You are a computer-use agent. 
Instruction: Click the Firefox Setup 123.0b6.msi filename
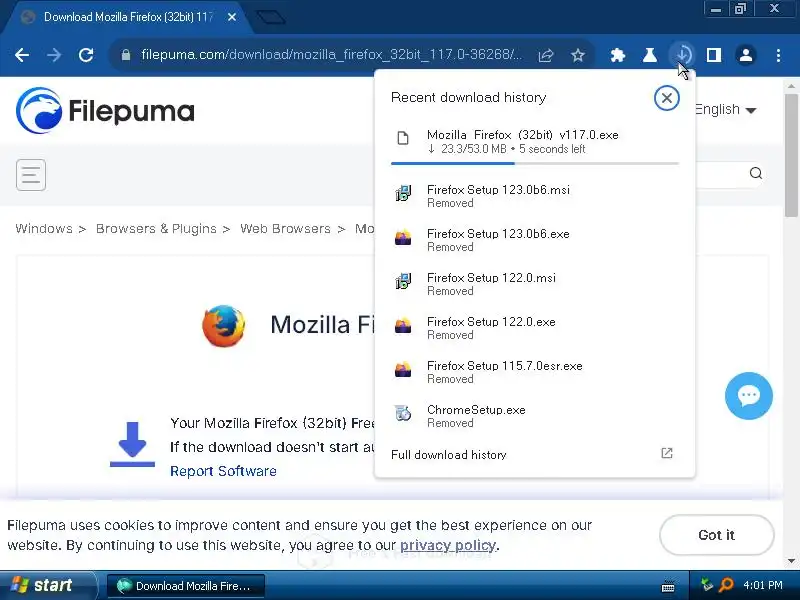(498, 190)
